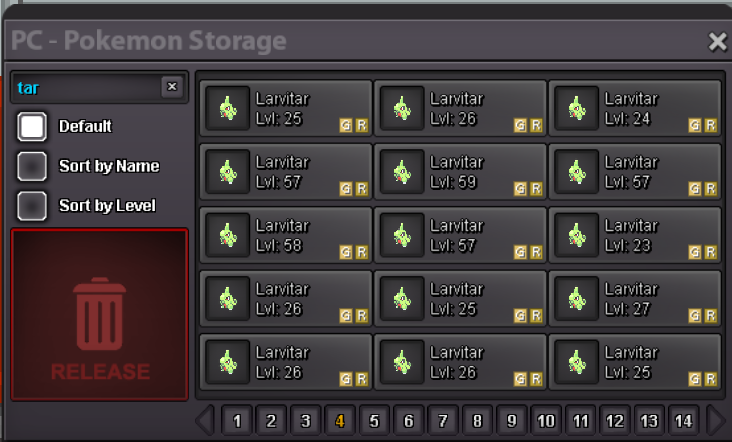
Task: Click the G icon on Larvitar Lvl: 24
Action: (695, 125)
